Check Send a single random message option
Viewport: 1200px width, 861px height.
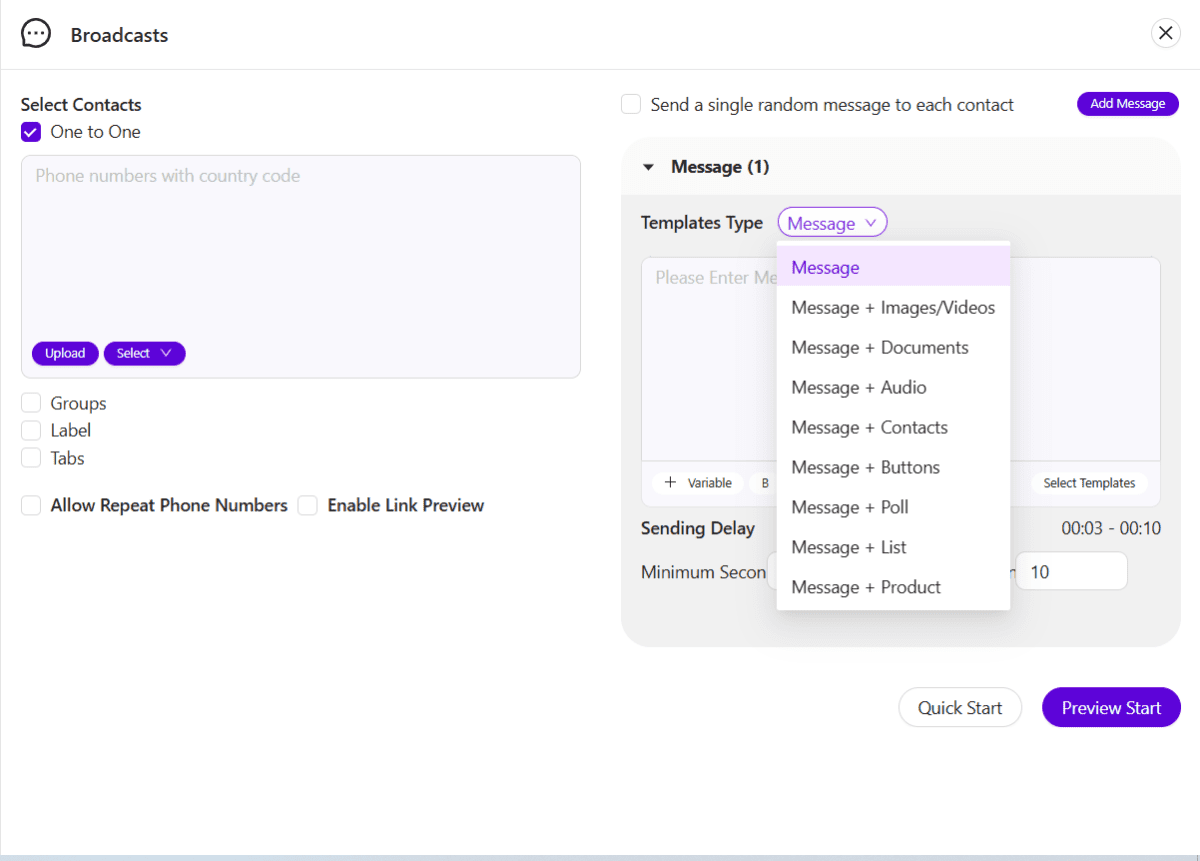coord(631,104)
